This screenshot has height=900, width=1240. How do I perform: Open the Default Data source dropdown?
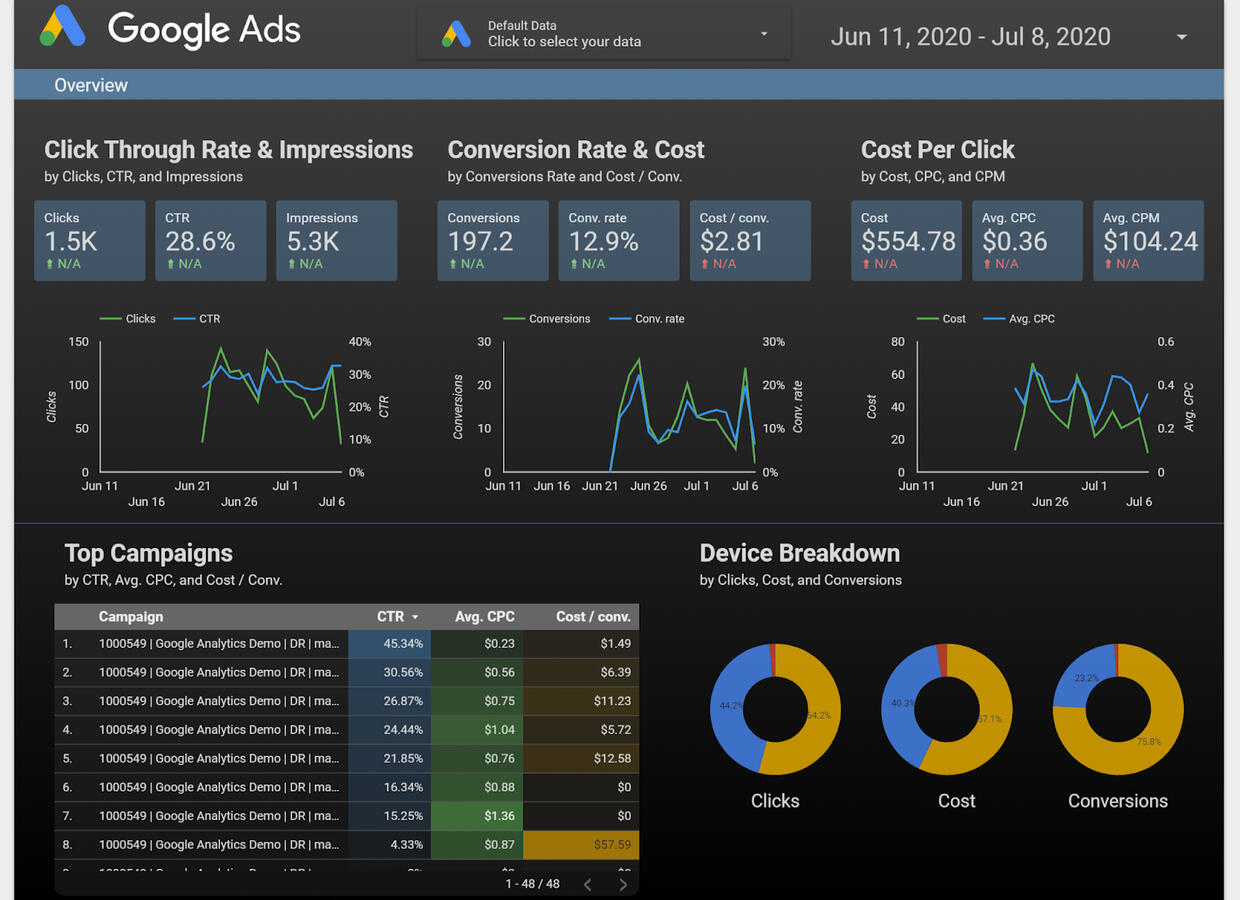(764, 34)
